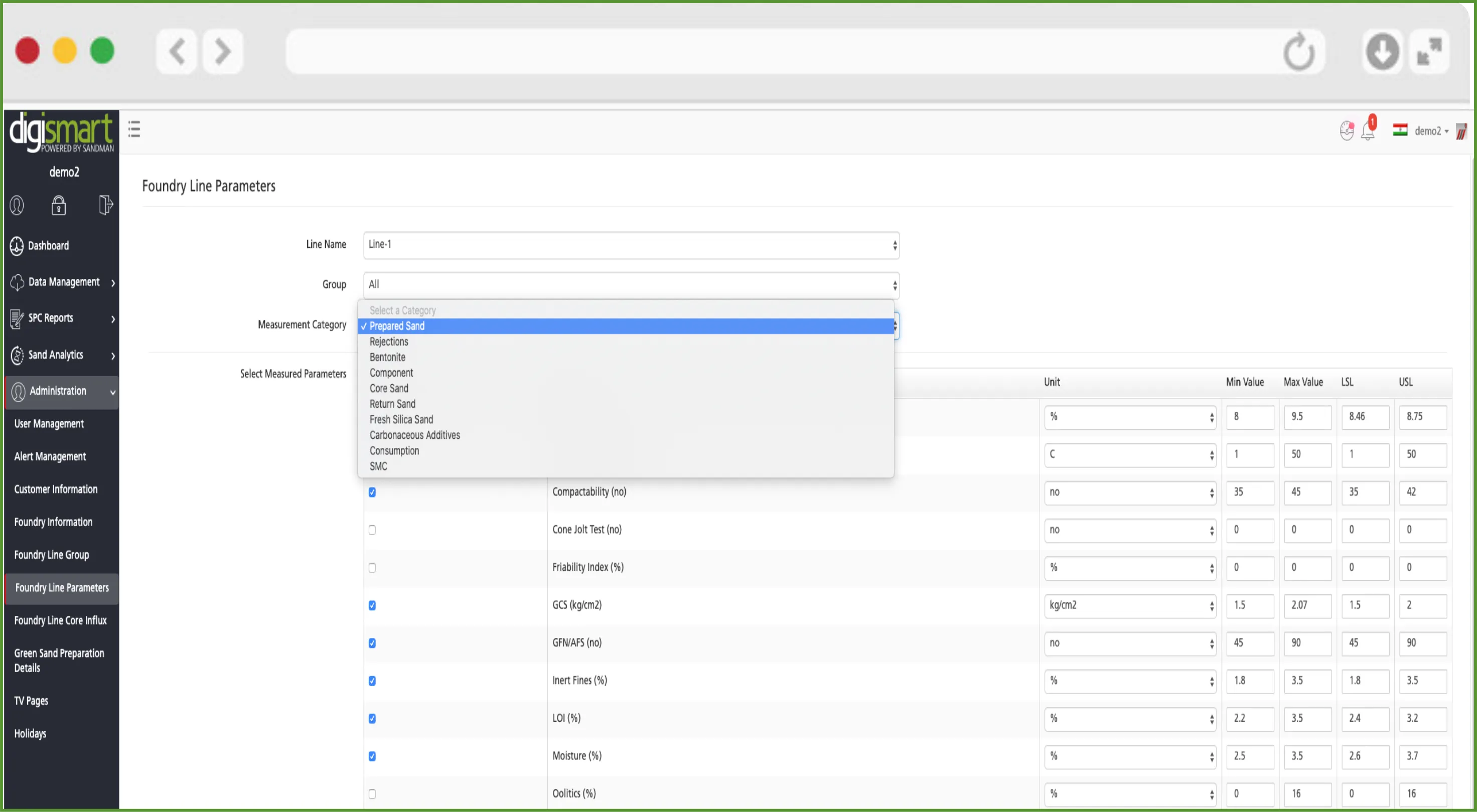Click the hamburger menu toggle icon
The height and width of the screenshot is (812, 1477).
pyautogui.click(x=134, y=129)
